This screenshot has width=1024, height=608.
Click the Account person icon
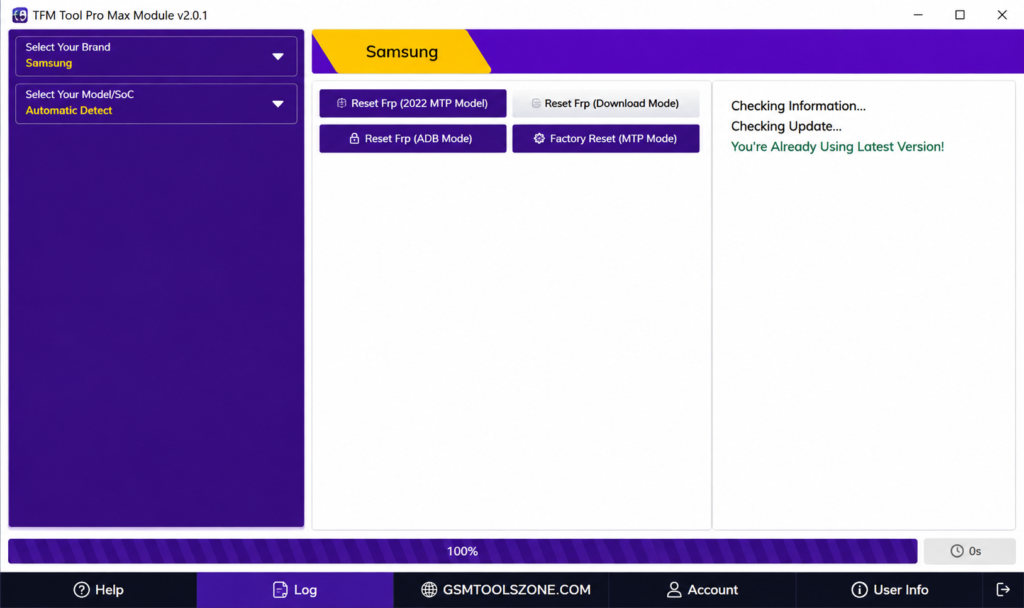(x=674, y=590)
